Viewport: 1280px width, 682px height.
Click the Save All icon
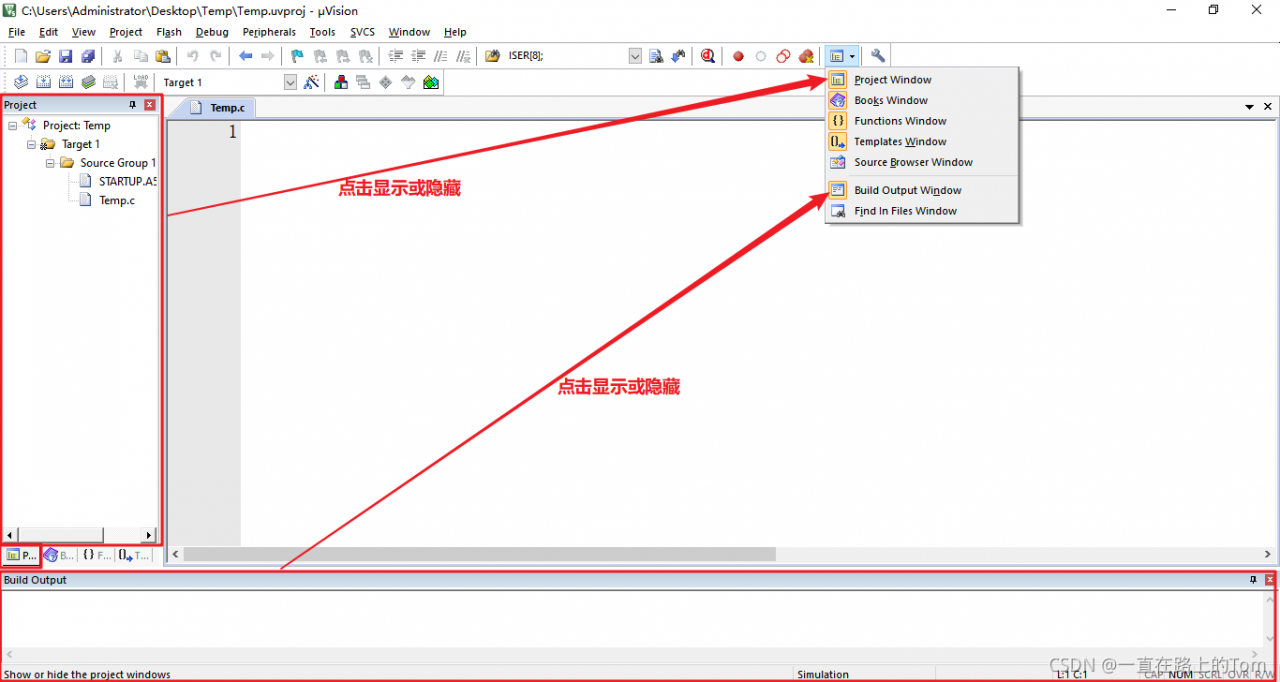(88, 56)
